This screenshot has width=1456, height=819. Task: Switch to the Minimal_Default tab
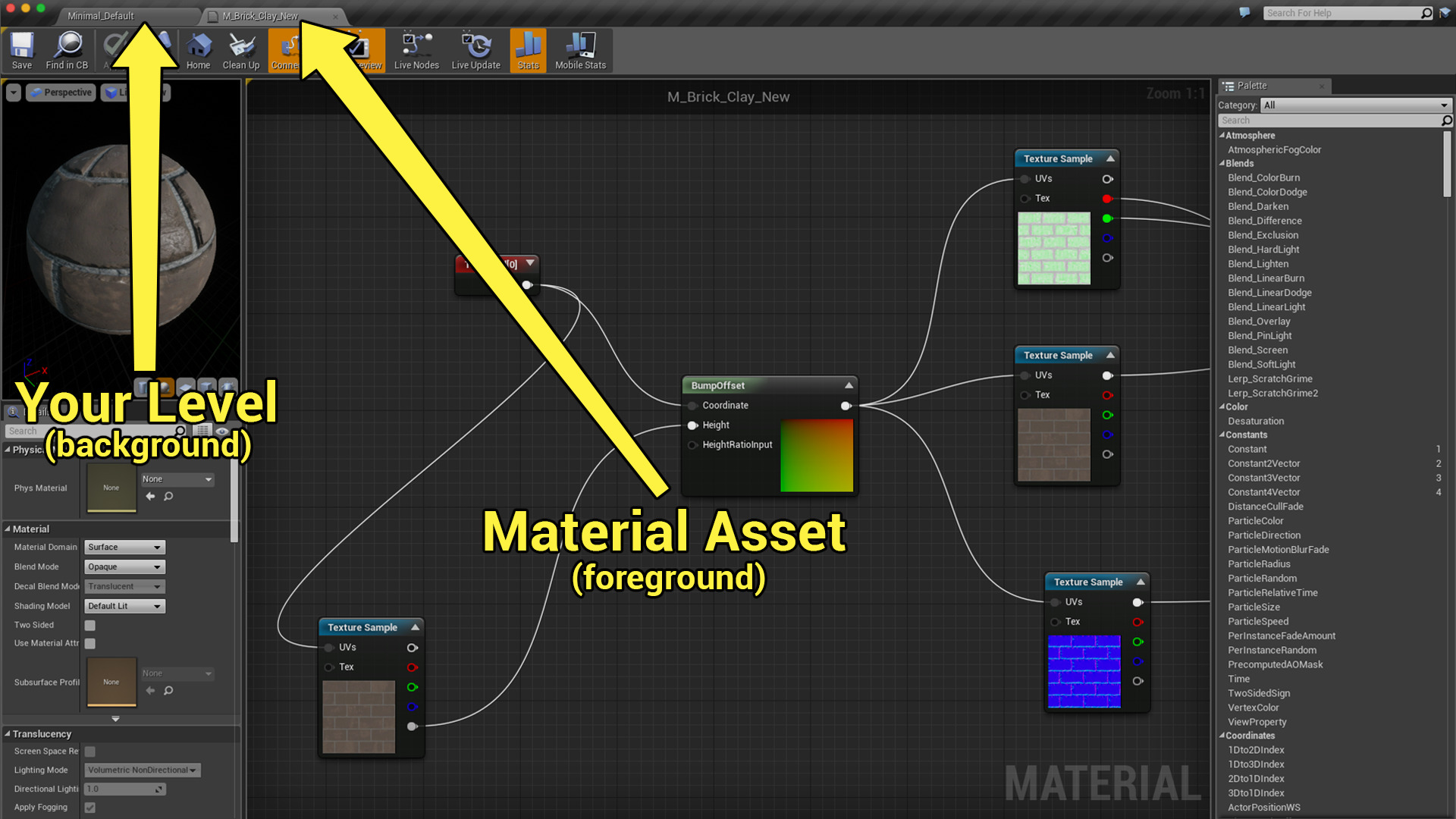[x=100, y=16]
